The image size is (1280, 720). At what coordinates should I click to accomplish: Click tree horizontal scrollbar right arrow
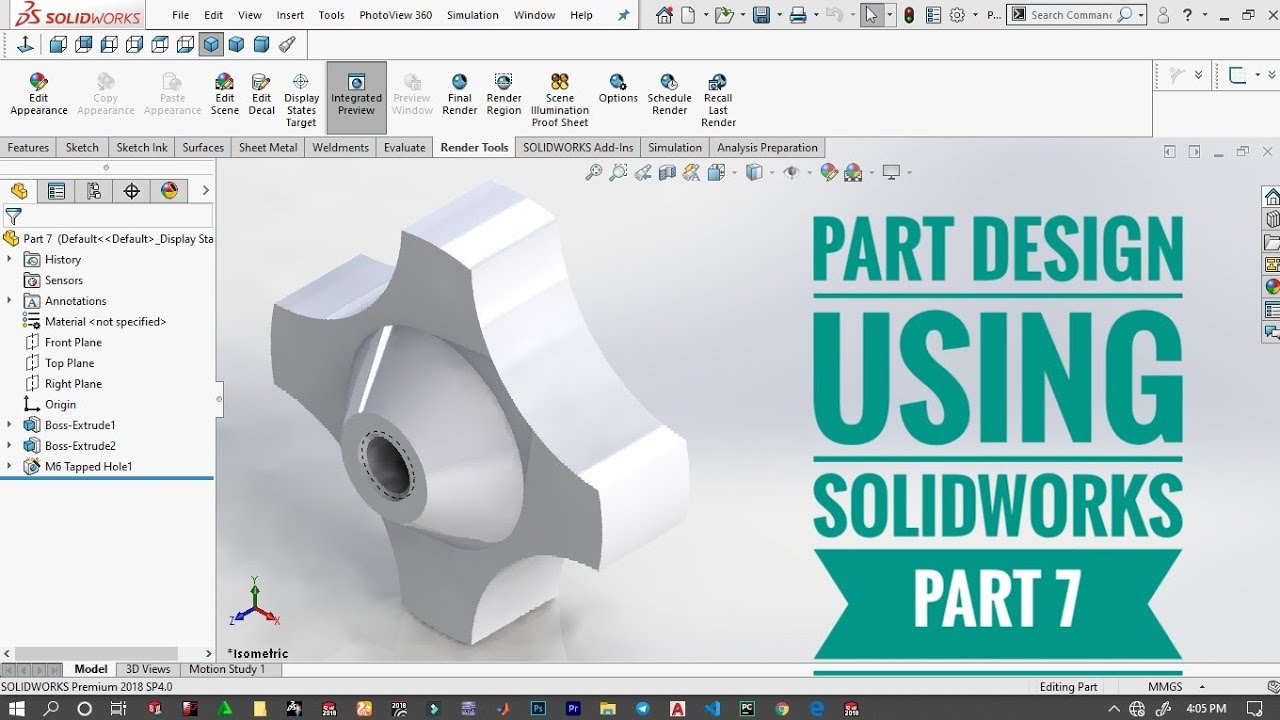click(x=209, y=653)
